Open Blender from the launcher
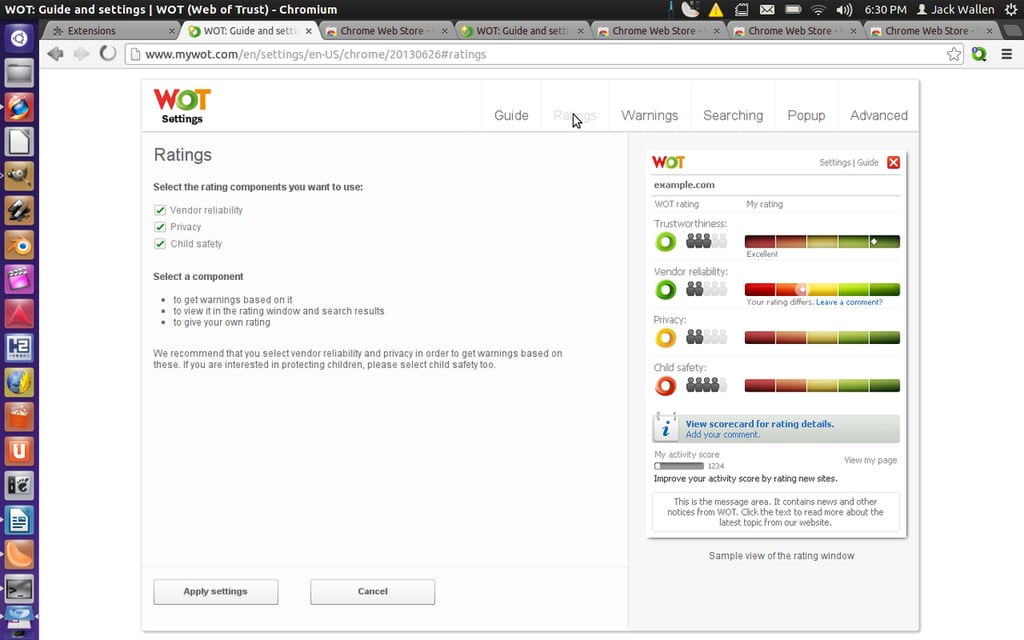This screenshot has width=1024, height=640. point(19,245)
